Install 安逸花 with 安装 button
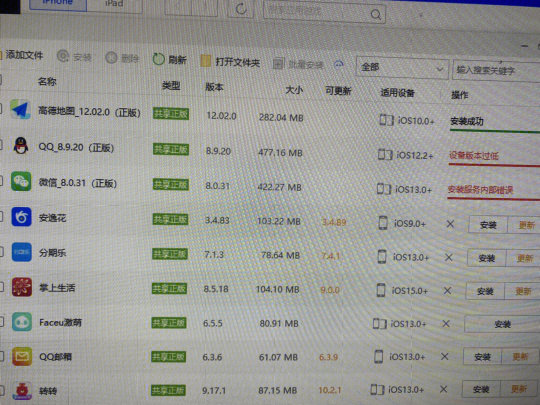 point(488,225)
